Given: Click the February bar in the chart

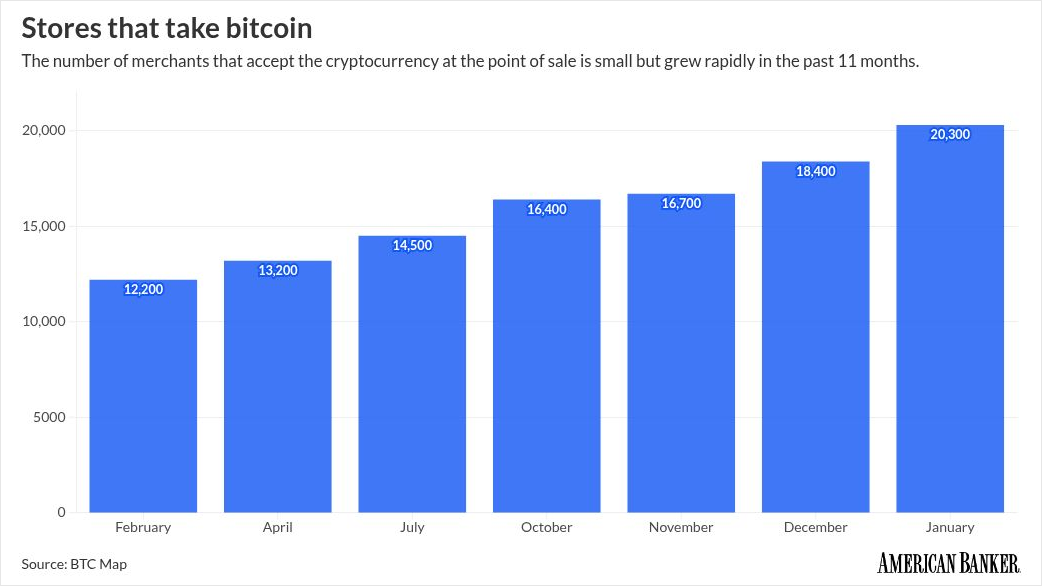Looking at the screenshot, I should [x=143, y=400].
